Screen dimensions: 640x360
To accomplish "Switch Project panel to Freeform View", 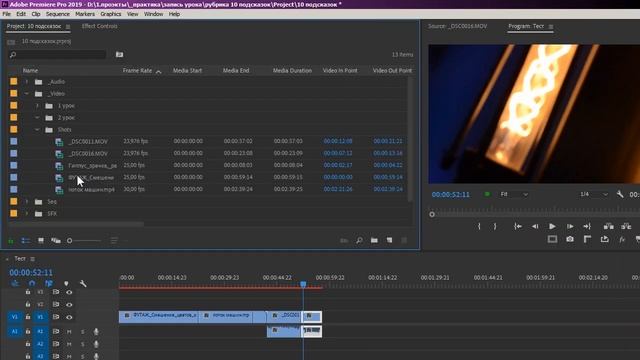I will point(56,241).
